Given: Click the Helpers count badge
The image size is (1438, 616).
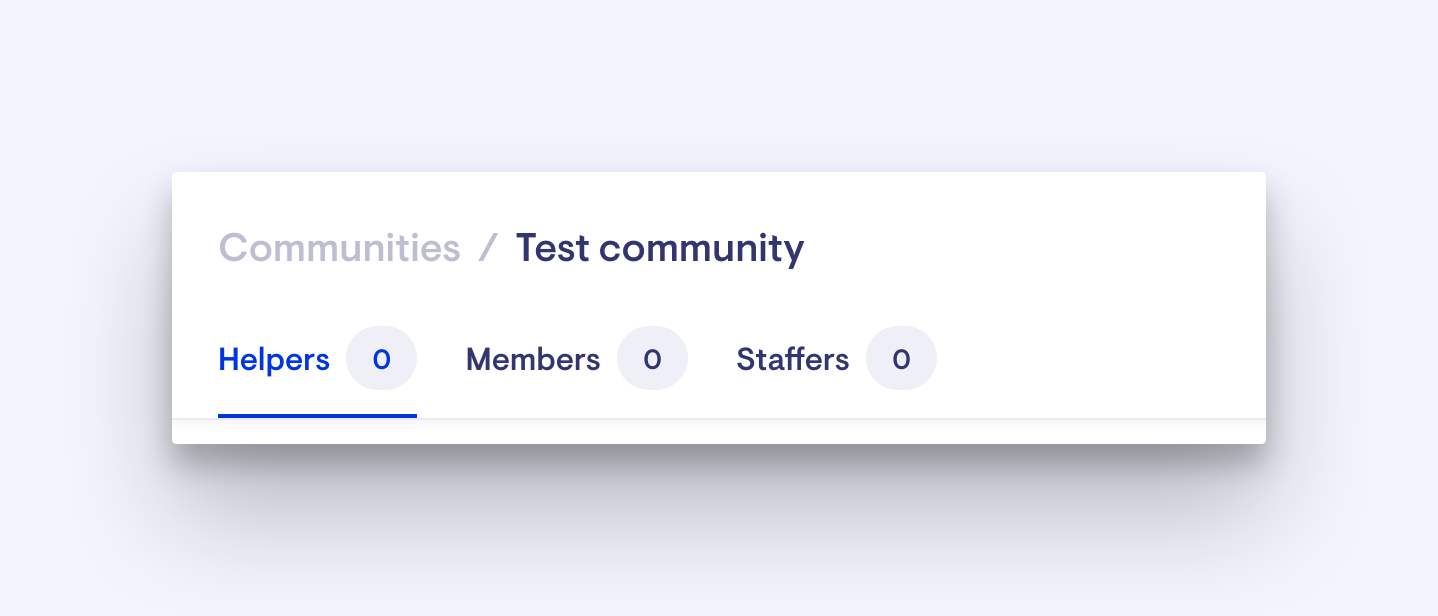Looking at the screenshot, I should click(x=381, y=359).
